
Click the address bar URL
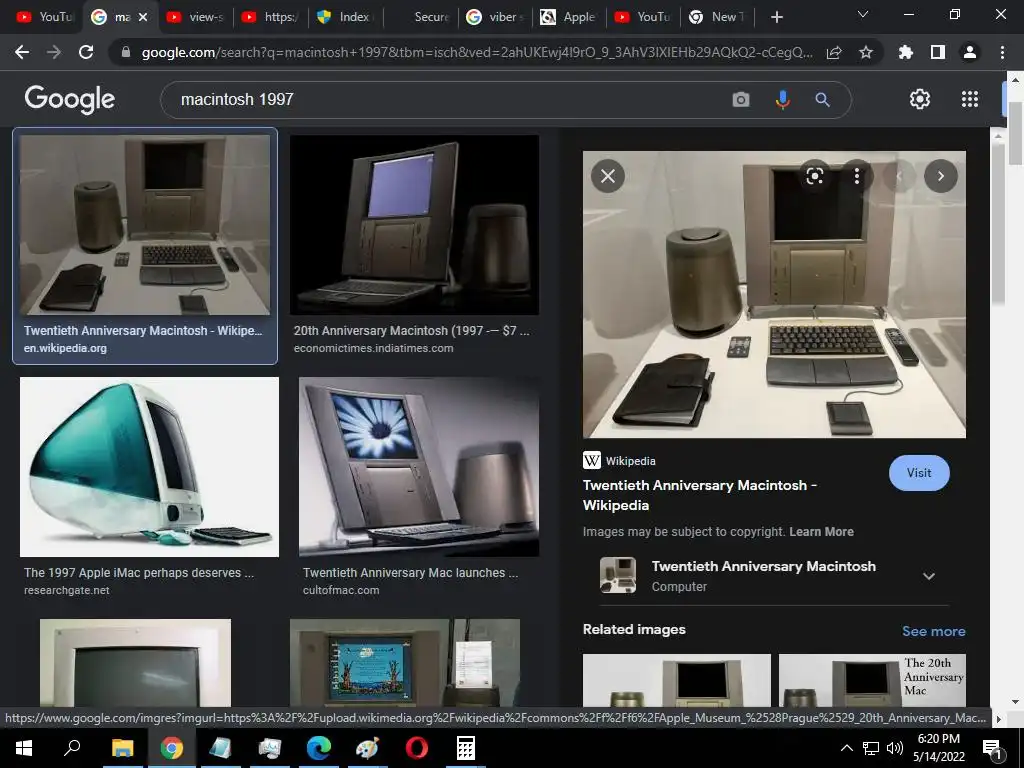477,52
